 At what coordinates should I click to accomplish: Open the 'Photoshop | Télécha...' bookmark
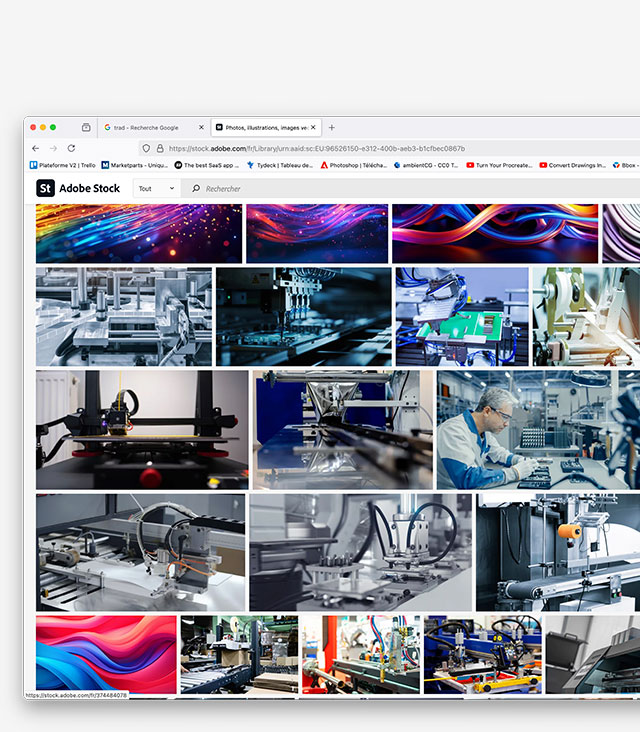point(353,165)
